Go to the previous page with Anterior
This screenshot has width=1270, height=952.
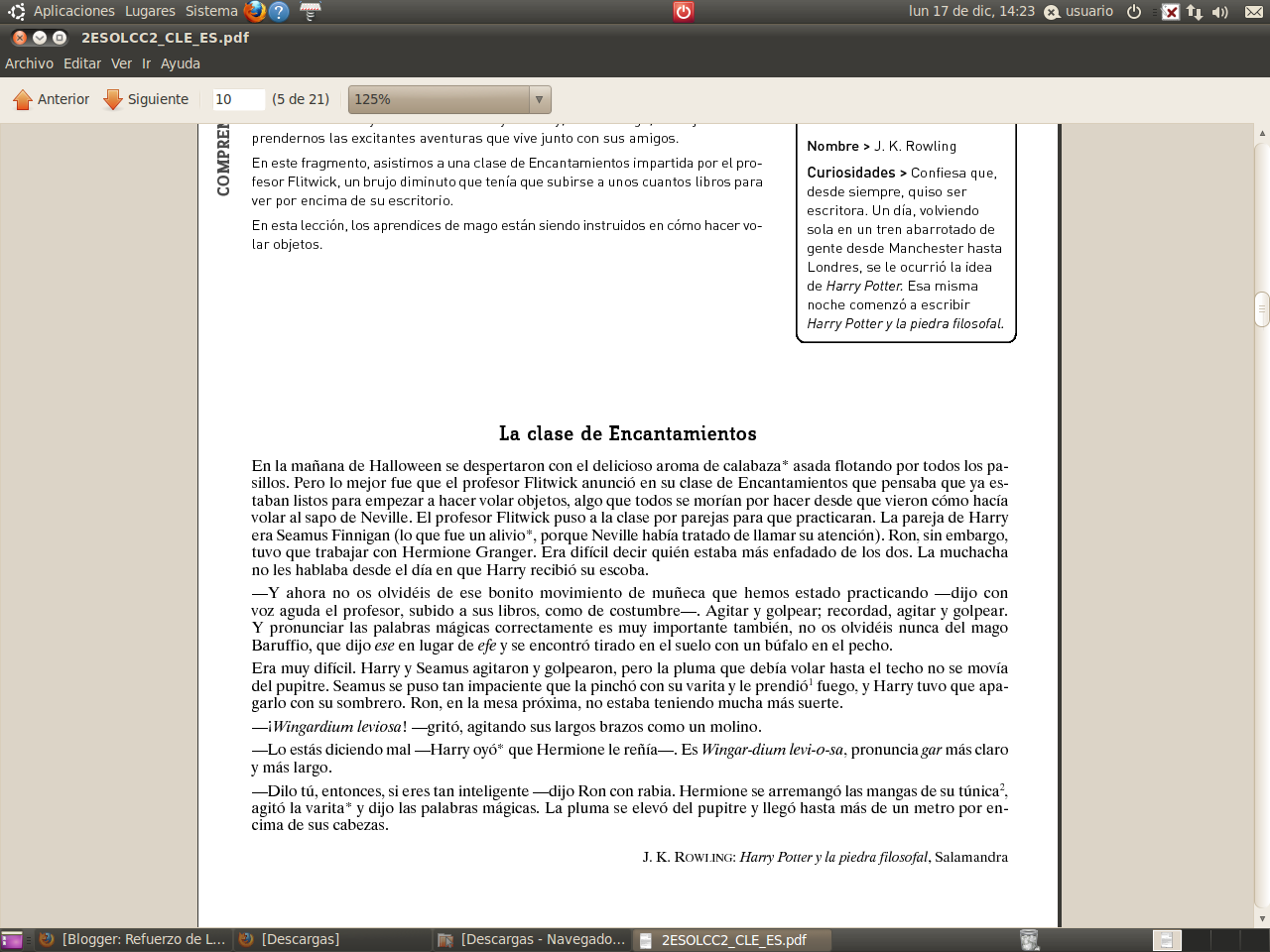(52, 99)
